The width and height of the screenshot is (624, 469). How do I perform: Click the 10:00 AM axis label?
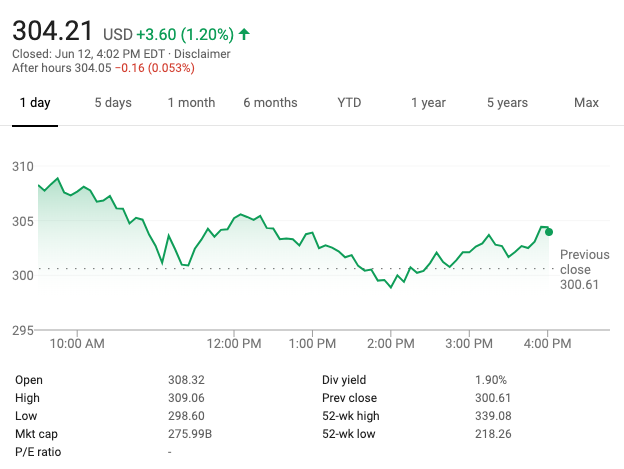point(77,343)
